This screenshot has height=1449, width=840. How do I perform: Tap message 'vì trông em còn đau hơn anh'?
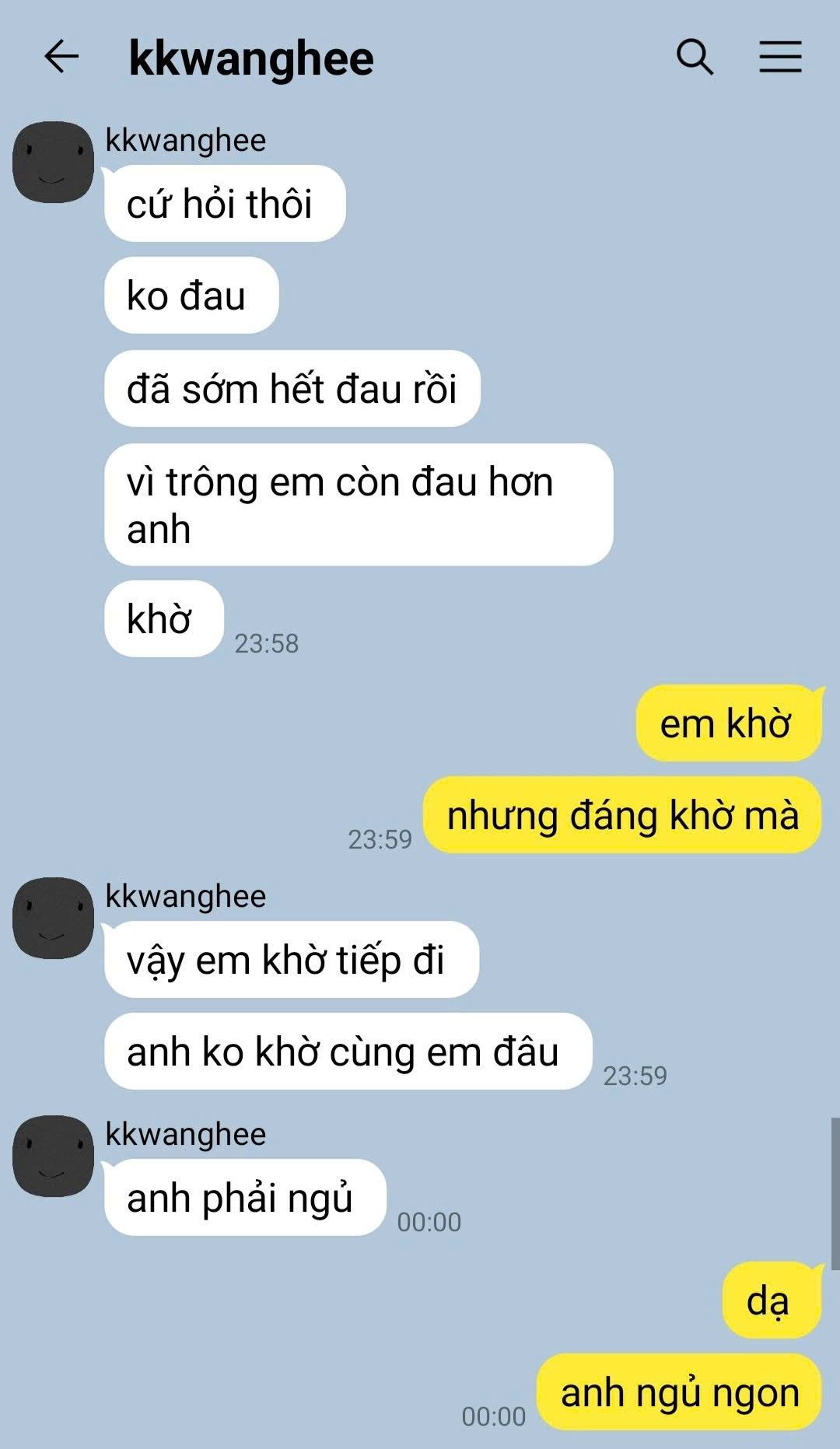click(359, 505)
